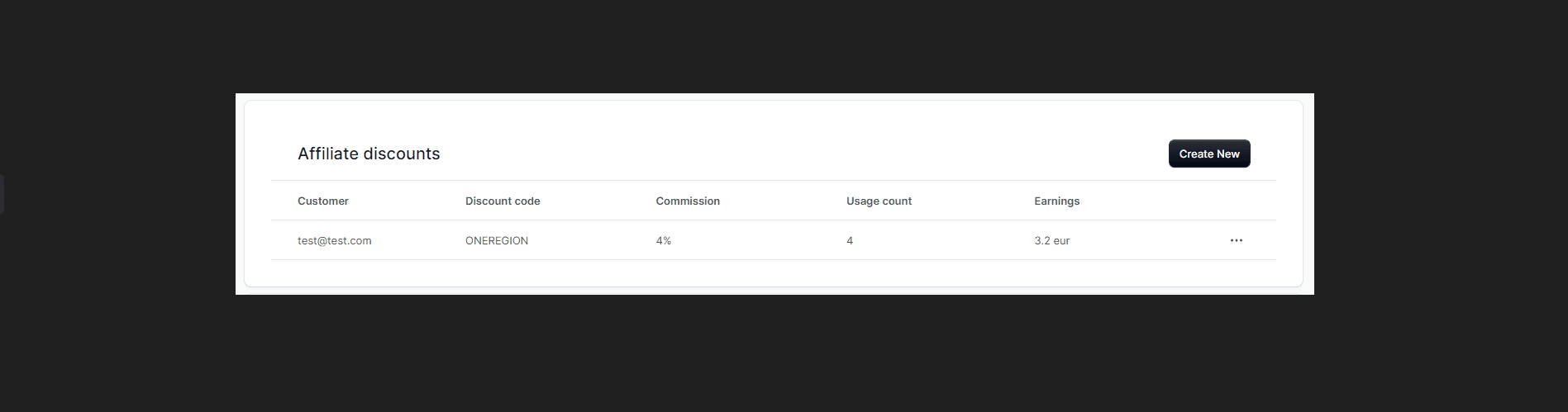Click the usage count value 4
1568x412 pixels.
coord(850,240)
